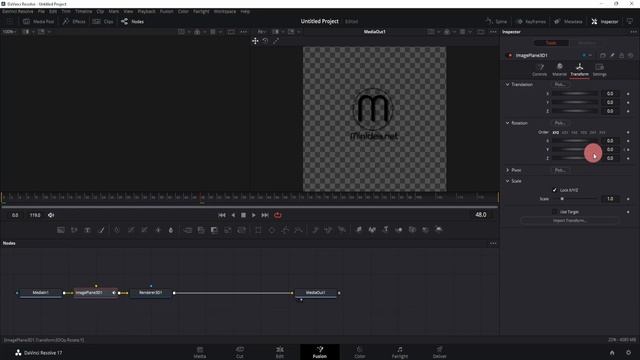This screenshot has height=360, width=640.
Task: Toggle the Nodes panel button
Action: pyautogui.click(x=132, y=21)
